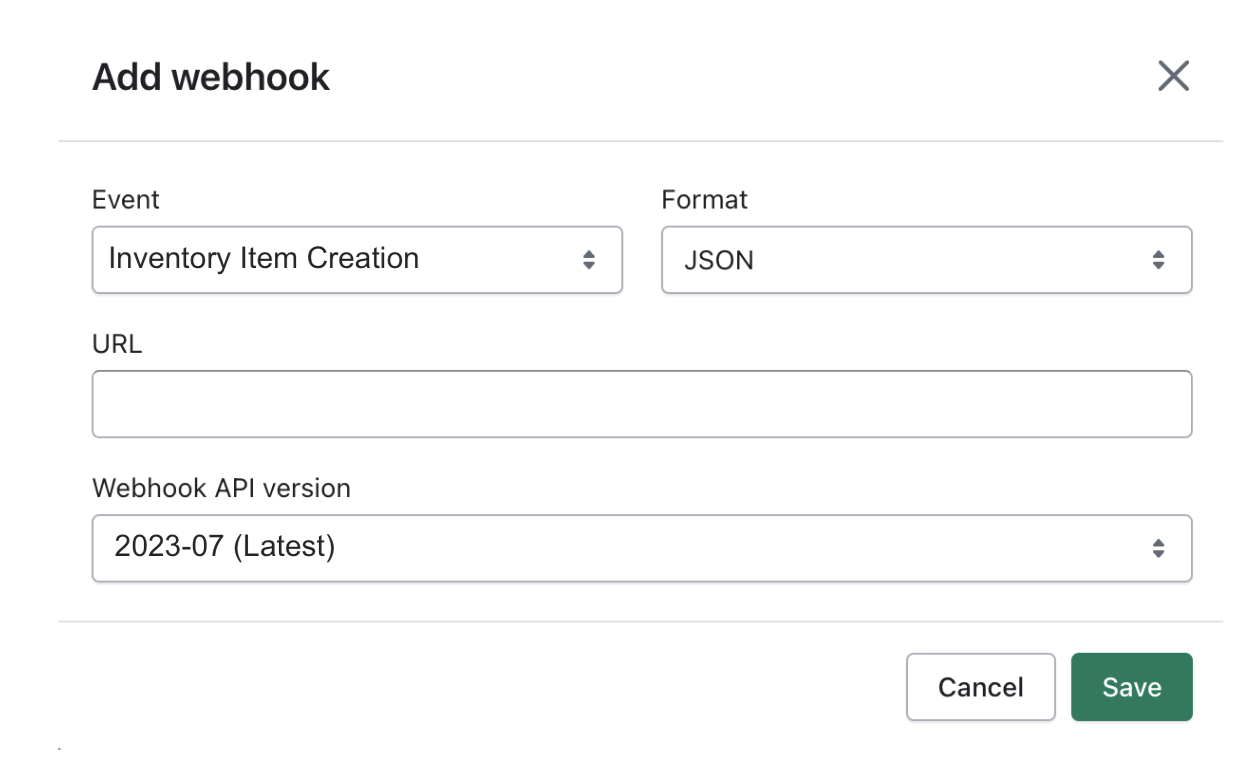The image size is (1258, 762).
Task: Click the divider line above Cancel button
Action: pos(640,621)
